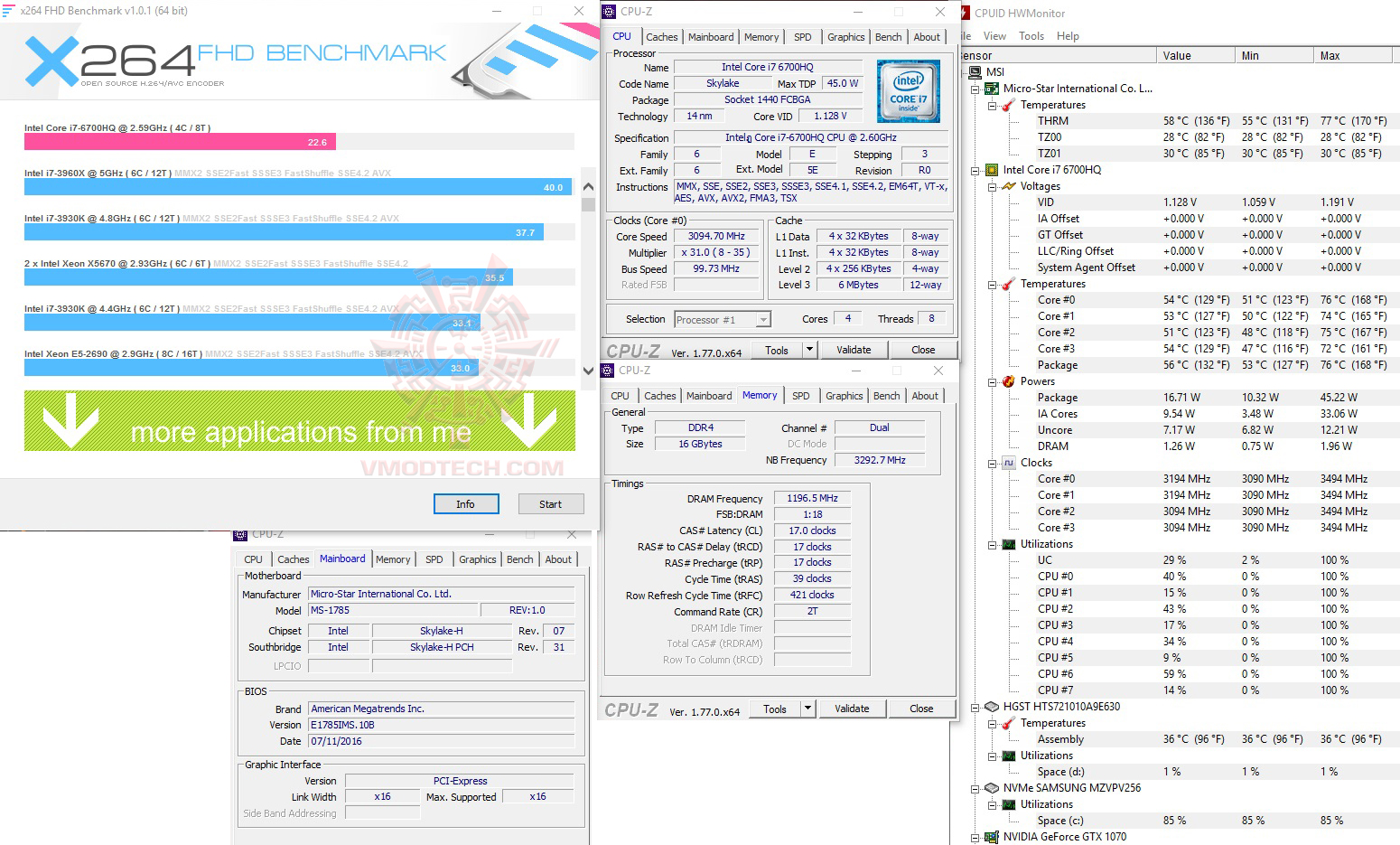The image size is (1400, 845).
Task: Switch to the SPD tab in CPU-Z
Action: click(x=802, y=36)
